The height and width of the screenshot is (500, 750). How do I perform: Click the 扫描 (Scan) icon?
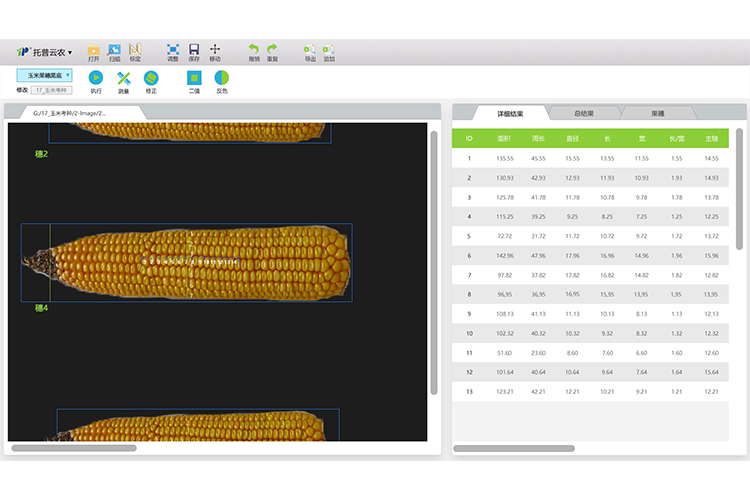[114, 50]
